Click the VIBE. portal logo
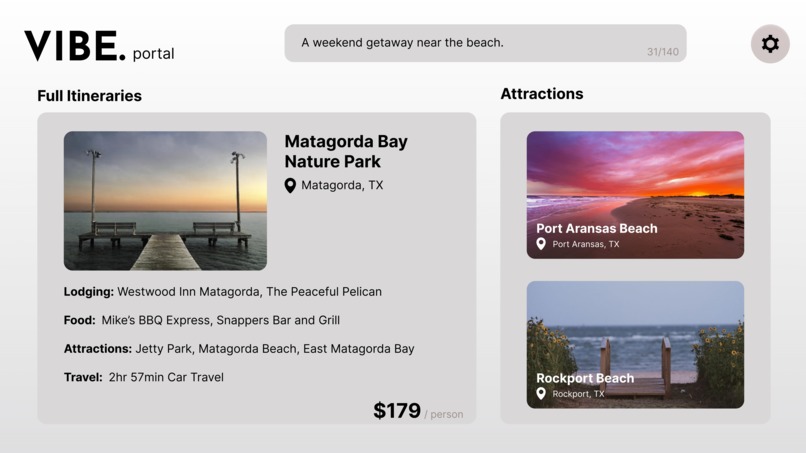The width and height of the screenshot is (806, 453). click(99, 46)
